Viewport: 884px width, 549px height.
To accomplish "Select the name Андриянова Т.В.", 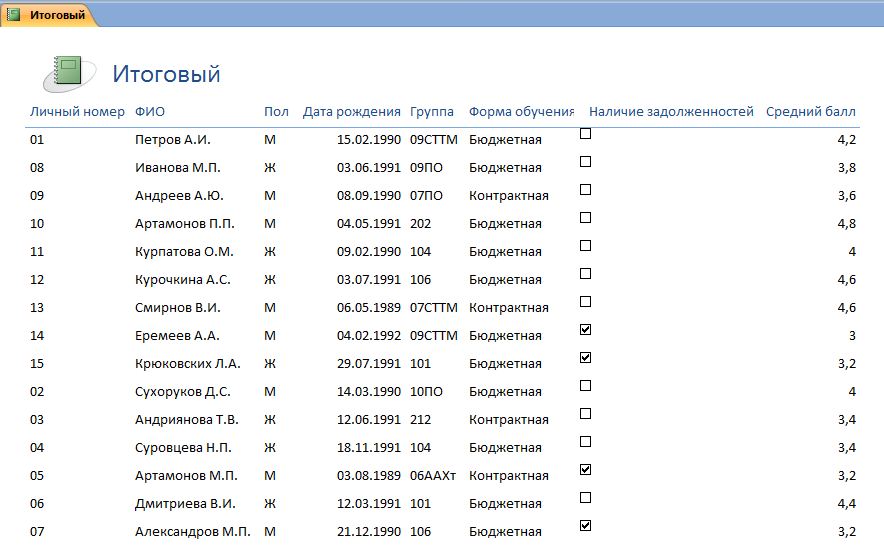I will (x=187, y=420).
